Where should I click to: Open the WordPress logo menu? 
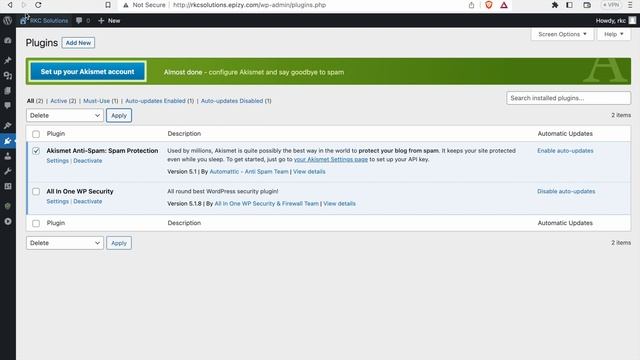point(7,20)
